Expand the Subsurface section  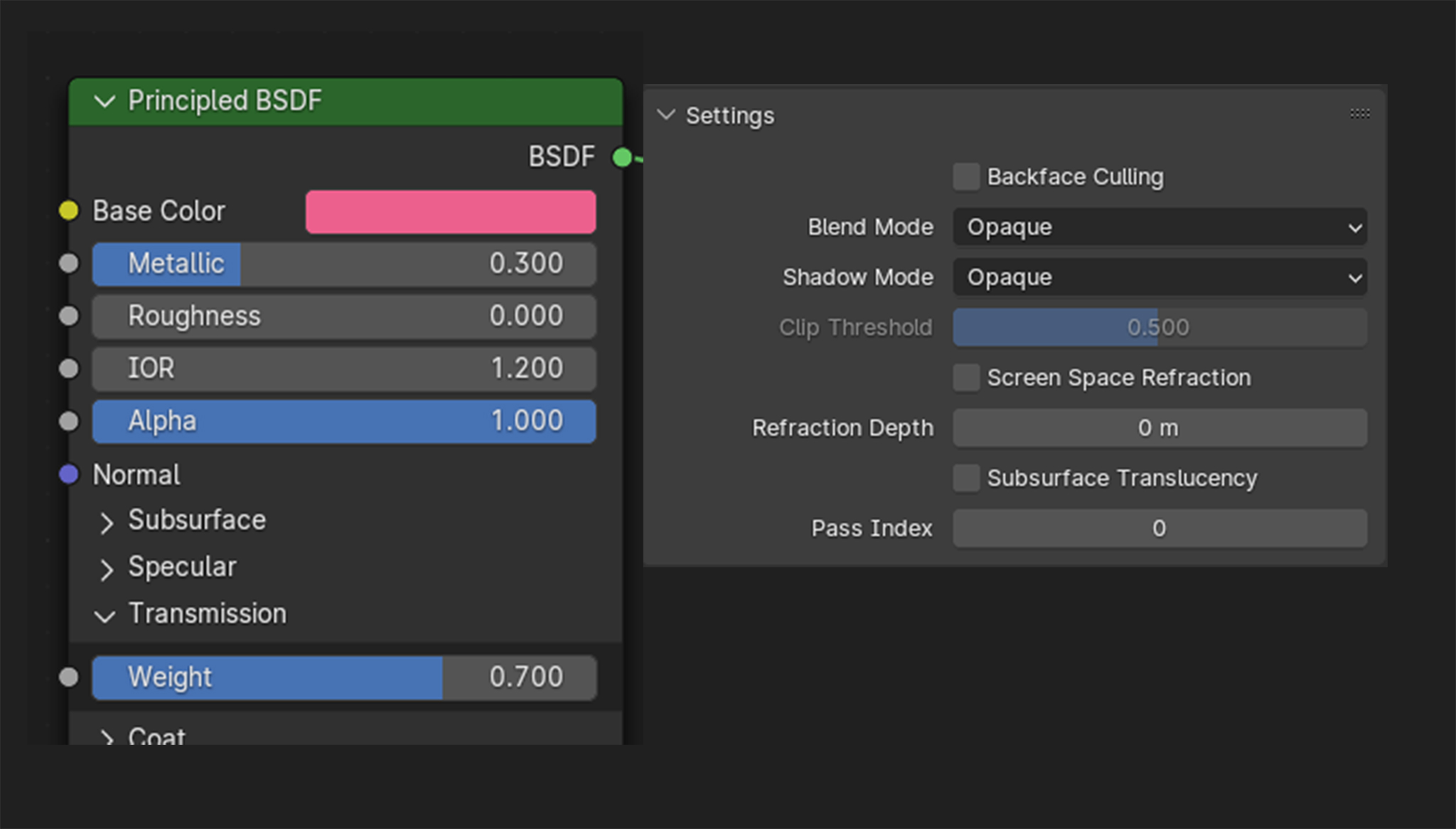pos(107,523)
